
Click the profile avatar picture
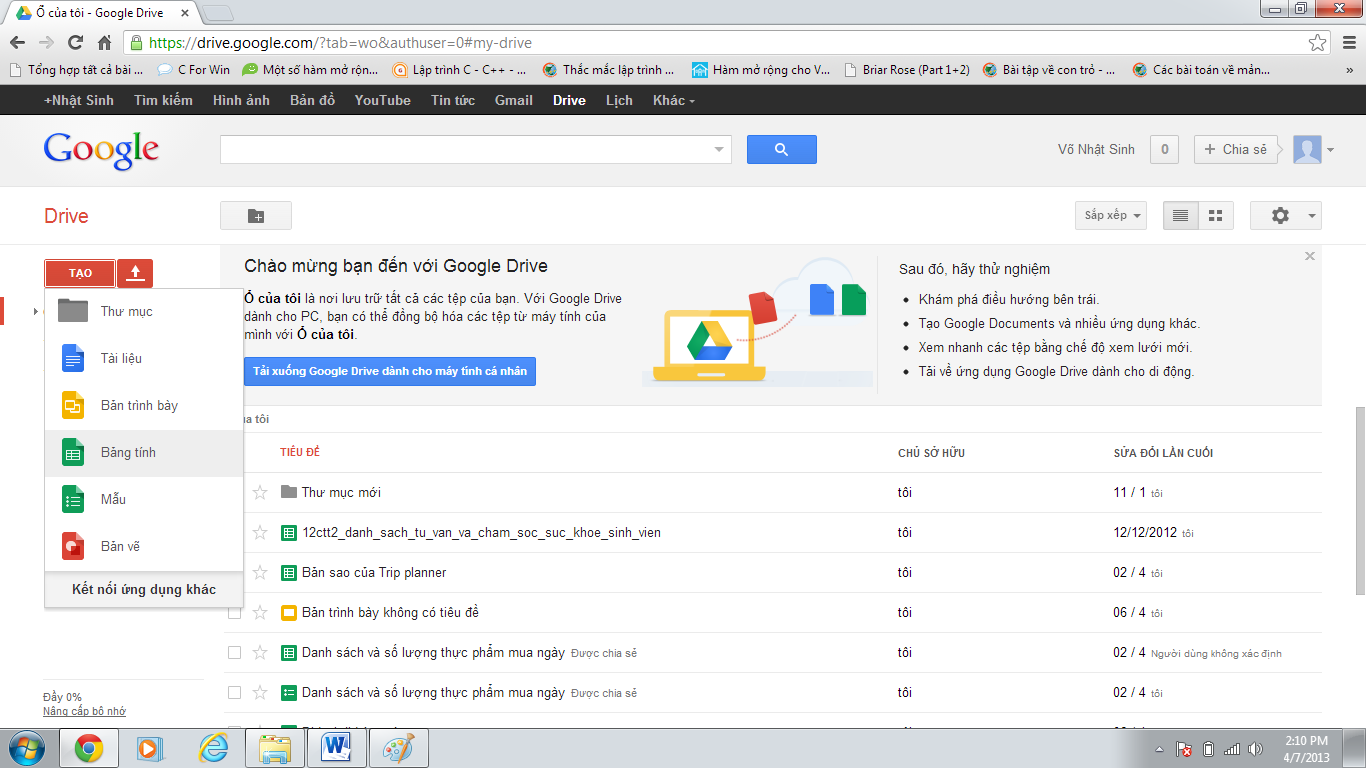1307,150
